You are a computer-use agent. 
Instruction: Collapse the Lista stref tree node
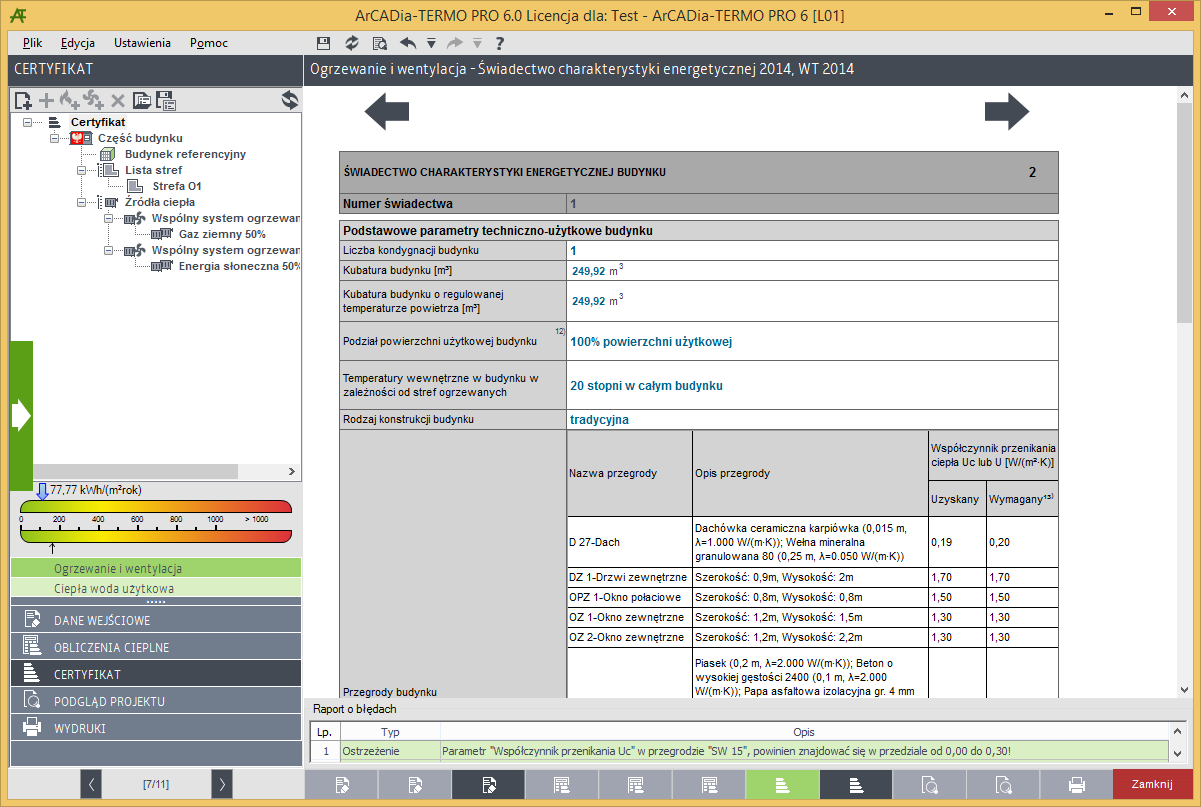[x=82, y=170]
